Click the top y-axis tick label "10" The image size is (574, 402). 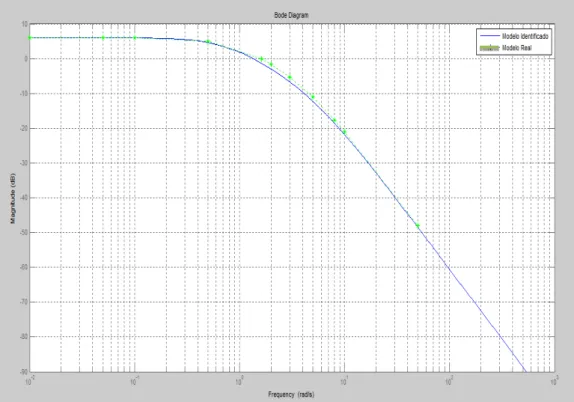point(25,24)
